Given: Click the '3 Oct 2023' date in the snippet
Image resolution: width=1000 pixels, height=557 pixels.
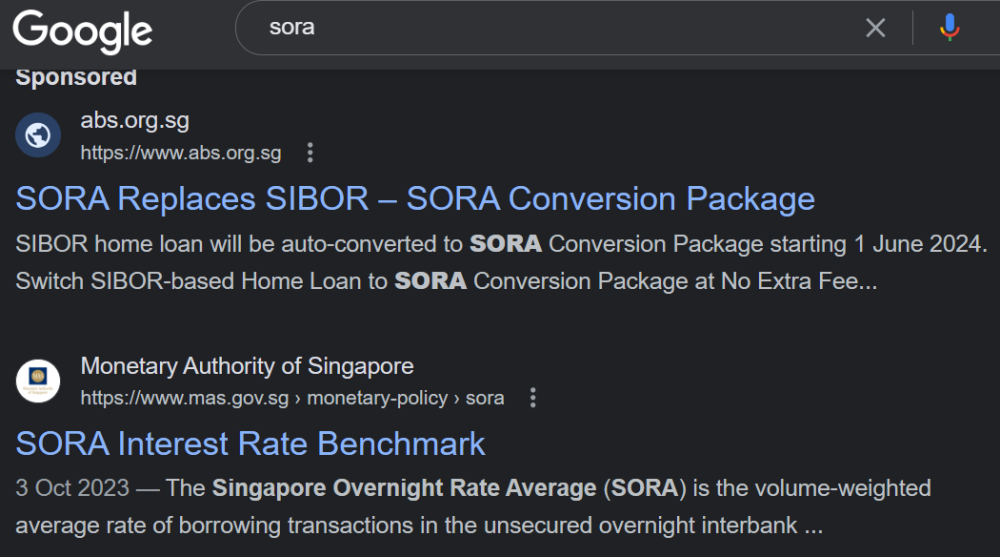Looking at the screenshot, I should tap(73, 488).
